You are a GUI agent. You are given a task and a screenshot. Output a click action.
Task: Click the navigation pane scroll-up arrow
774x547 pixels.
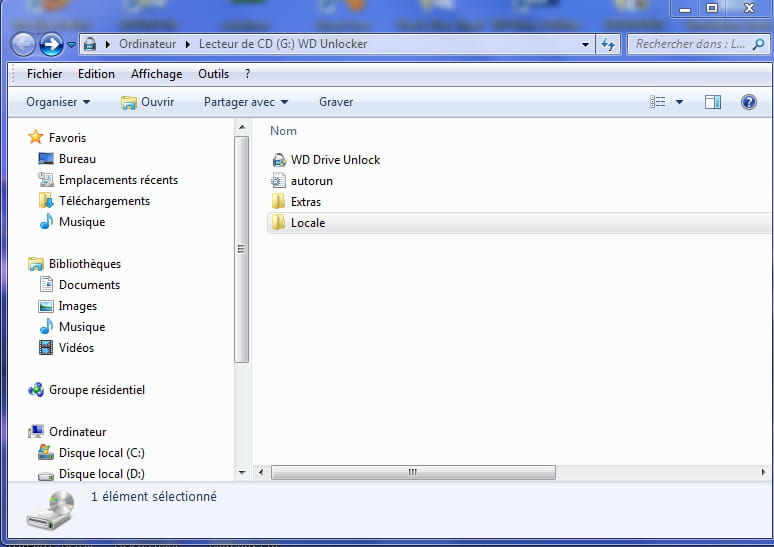tap(242, 127)
